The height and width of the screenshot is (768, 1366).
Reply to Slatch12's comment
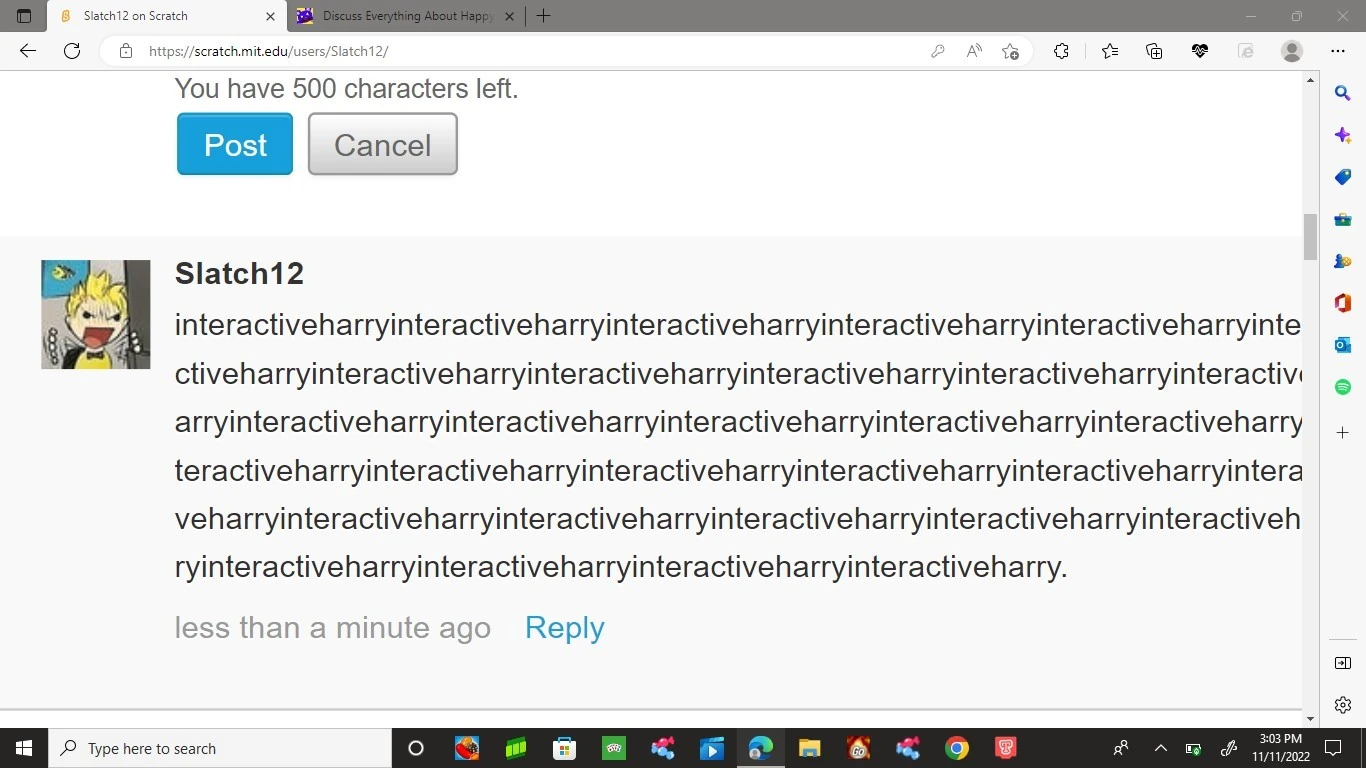pyautogui.click(x=564, y=627)
